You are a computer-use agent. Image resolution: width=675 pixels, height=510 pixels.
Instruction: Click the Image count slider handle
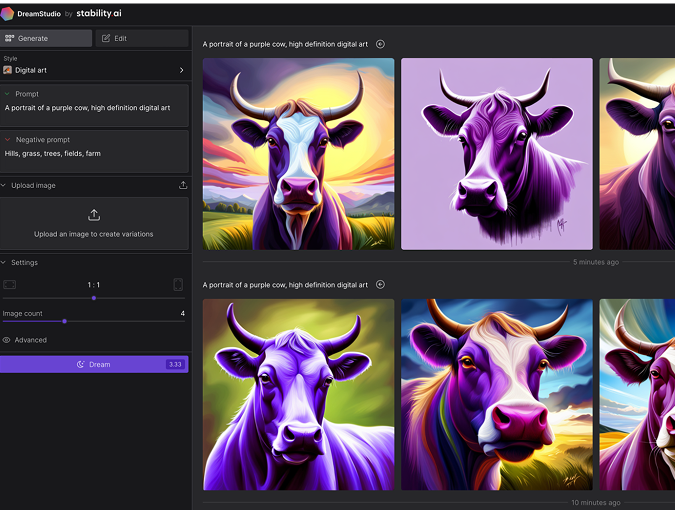click(x=65, y=321)
